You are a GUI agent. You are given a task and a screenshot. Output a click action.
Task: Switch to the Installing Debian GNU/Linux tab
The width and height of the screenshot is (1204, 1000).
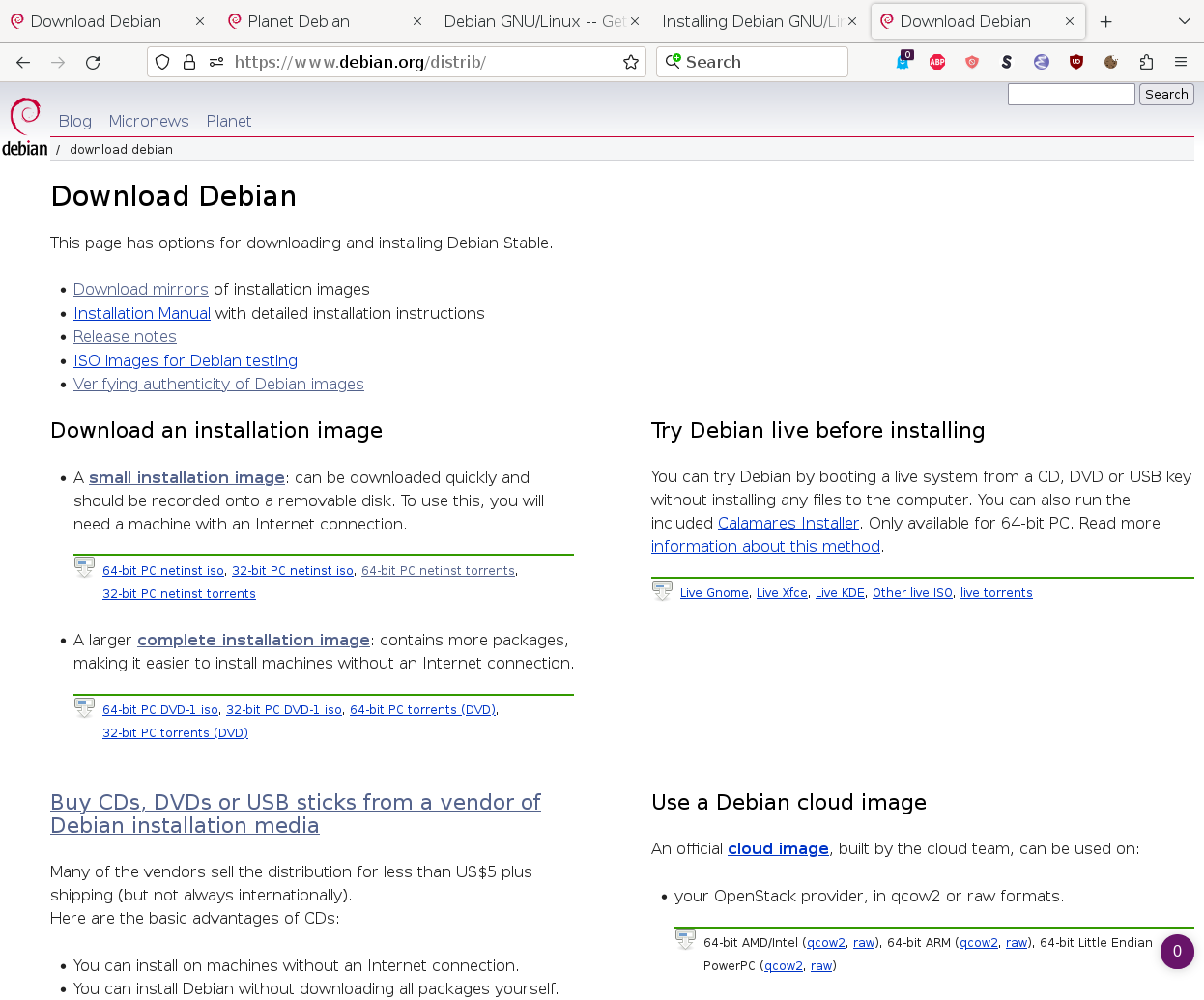click(751, 21)
